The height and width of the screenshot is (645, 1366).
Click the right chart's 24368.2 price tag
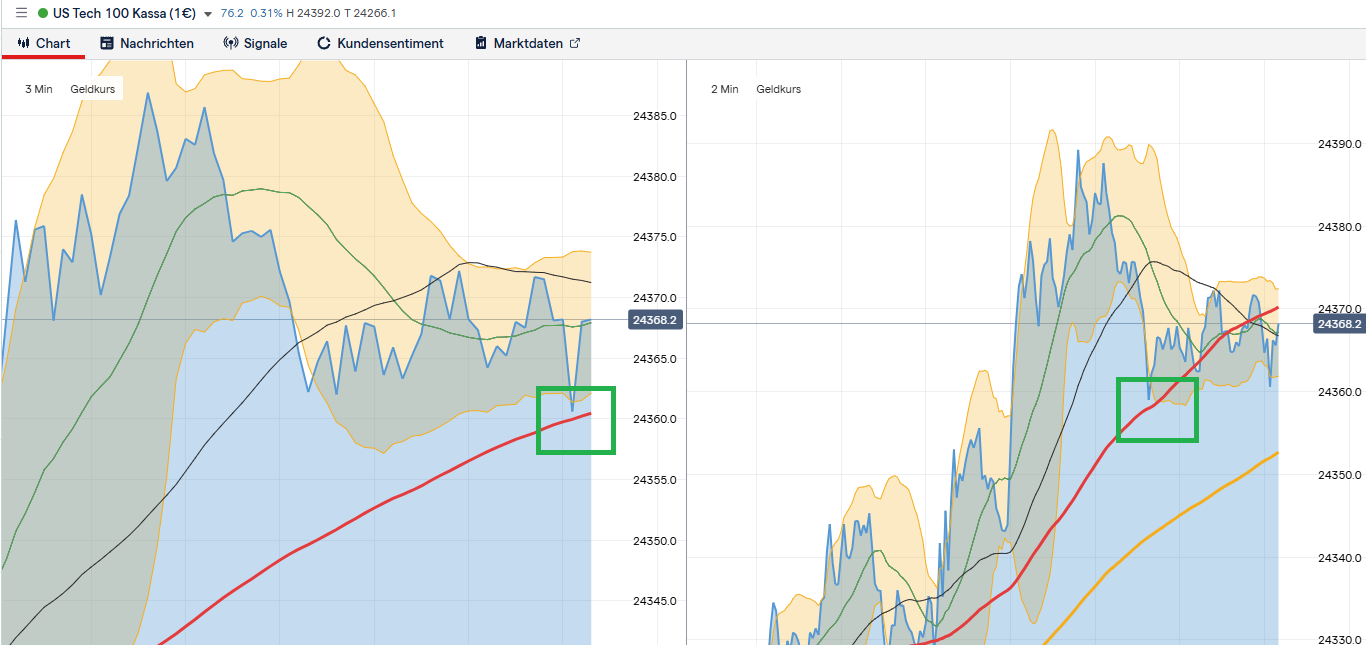1341,324
